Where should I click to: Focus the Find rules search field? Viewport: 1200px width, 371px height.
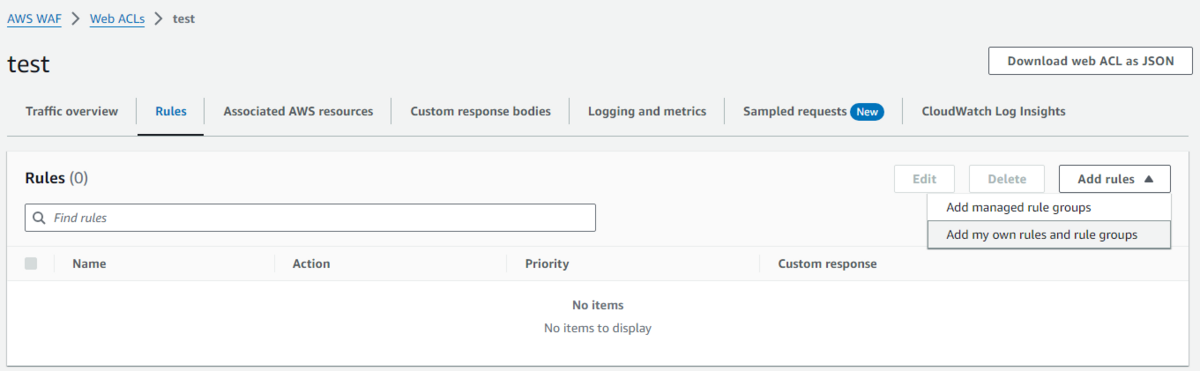310,217
